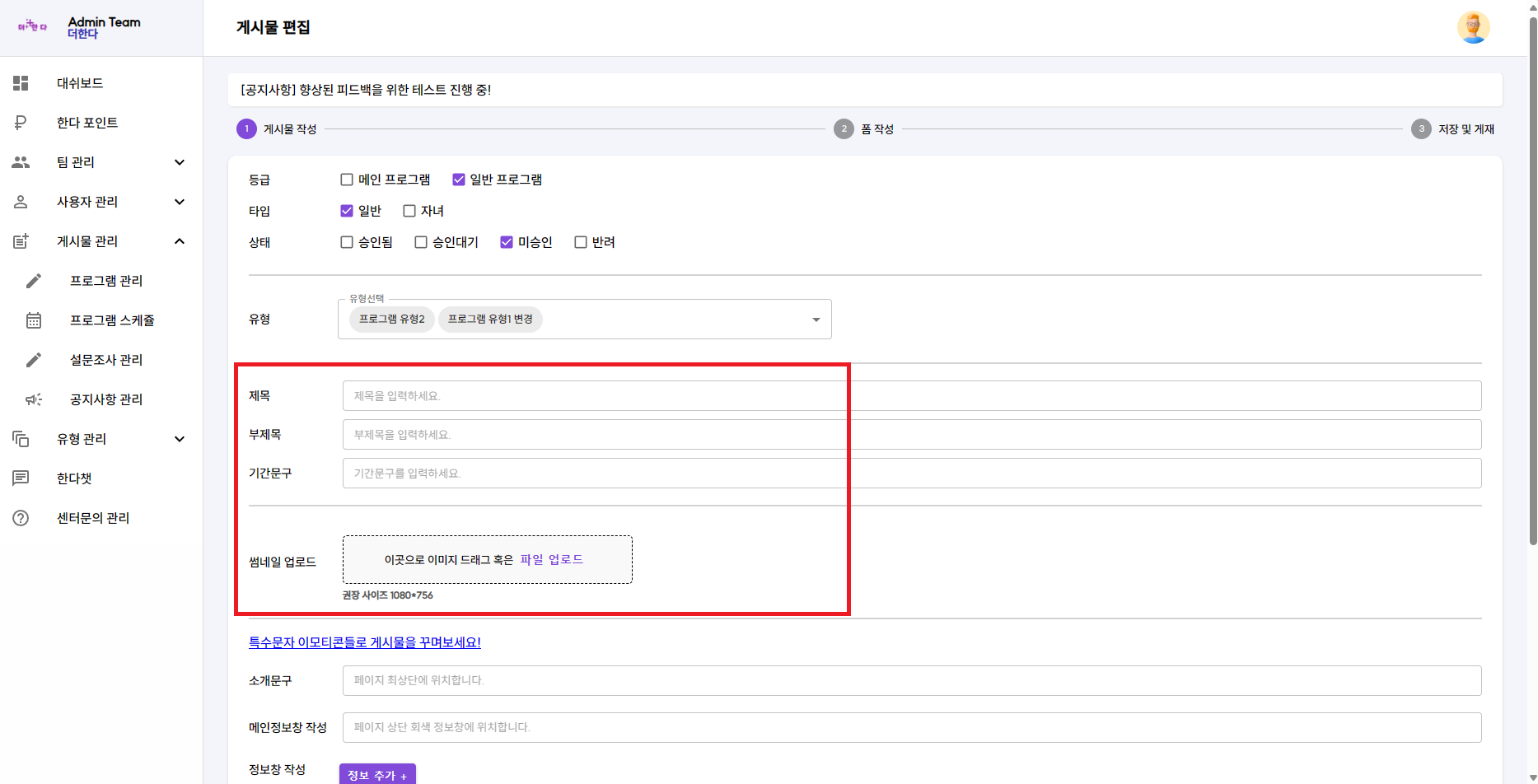This screenshot has width=1538, height=784.
Task: Open 설문조사 관리 in the sidebar
Action: pos(106,360)
